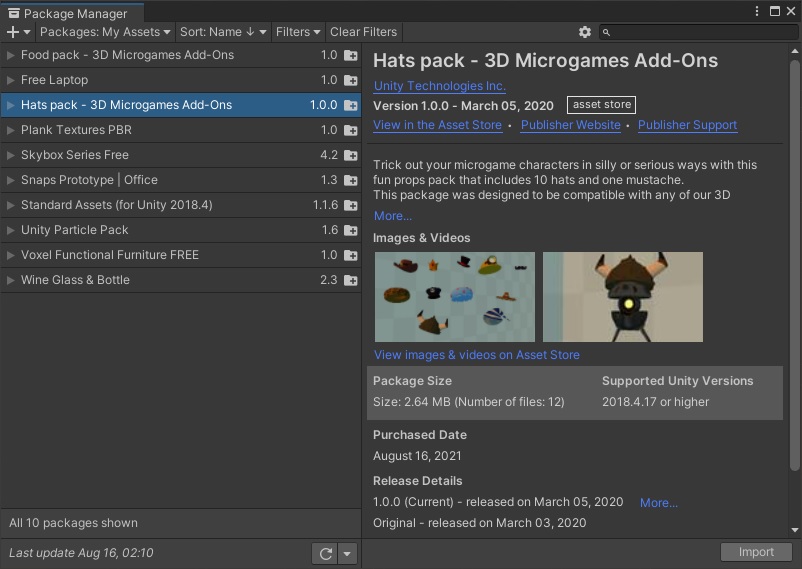Select Food pack - 3D Microgames Add-Ons
This screenshot has width=802, height=569.
point(181,55)
